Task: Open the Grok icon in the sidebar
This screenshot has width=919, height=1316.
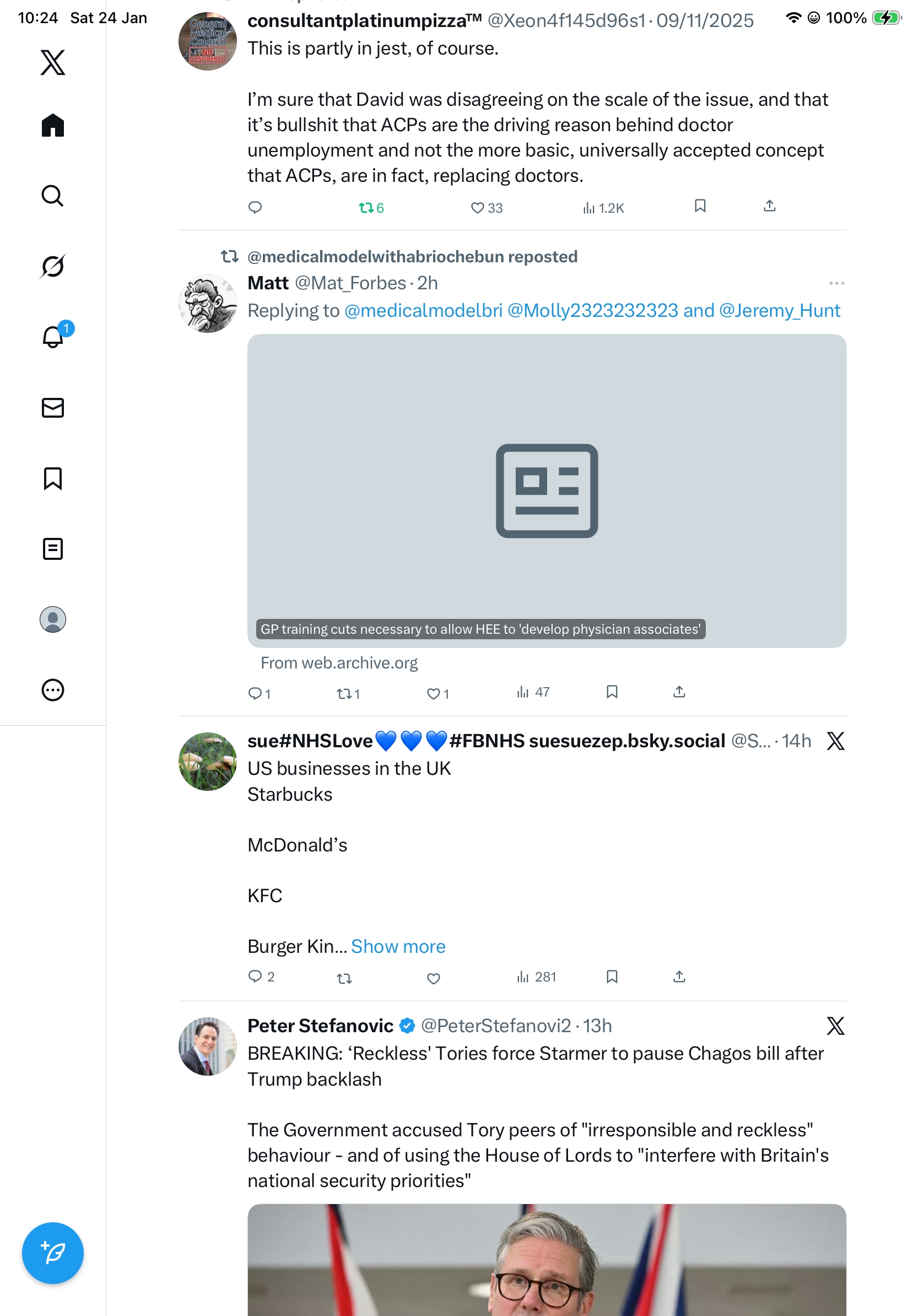Action: 53,266
